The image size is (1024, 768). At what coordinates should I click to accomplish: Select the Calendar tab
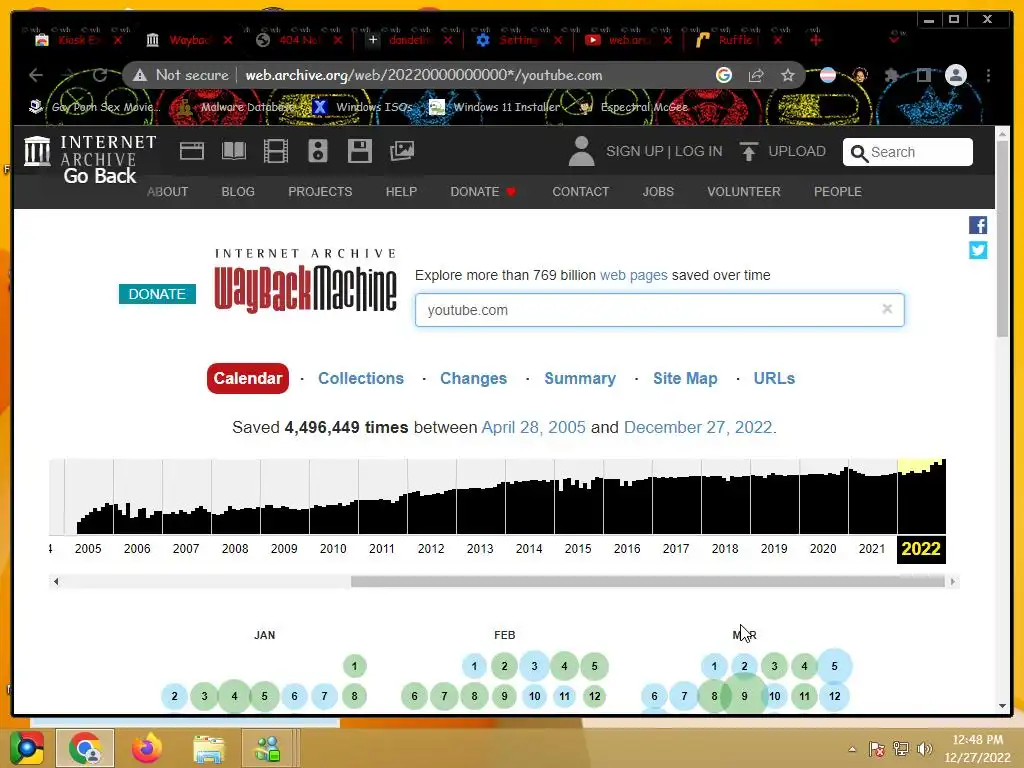point(248,378)
